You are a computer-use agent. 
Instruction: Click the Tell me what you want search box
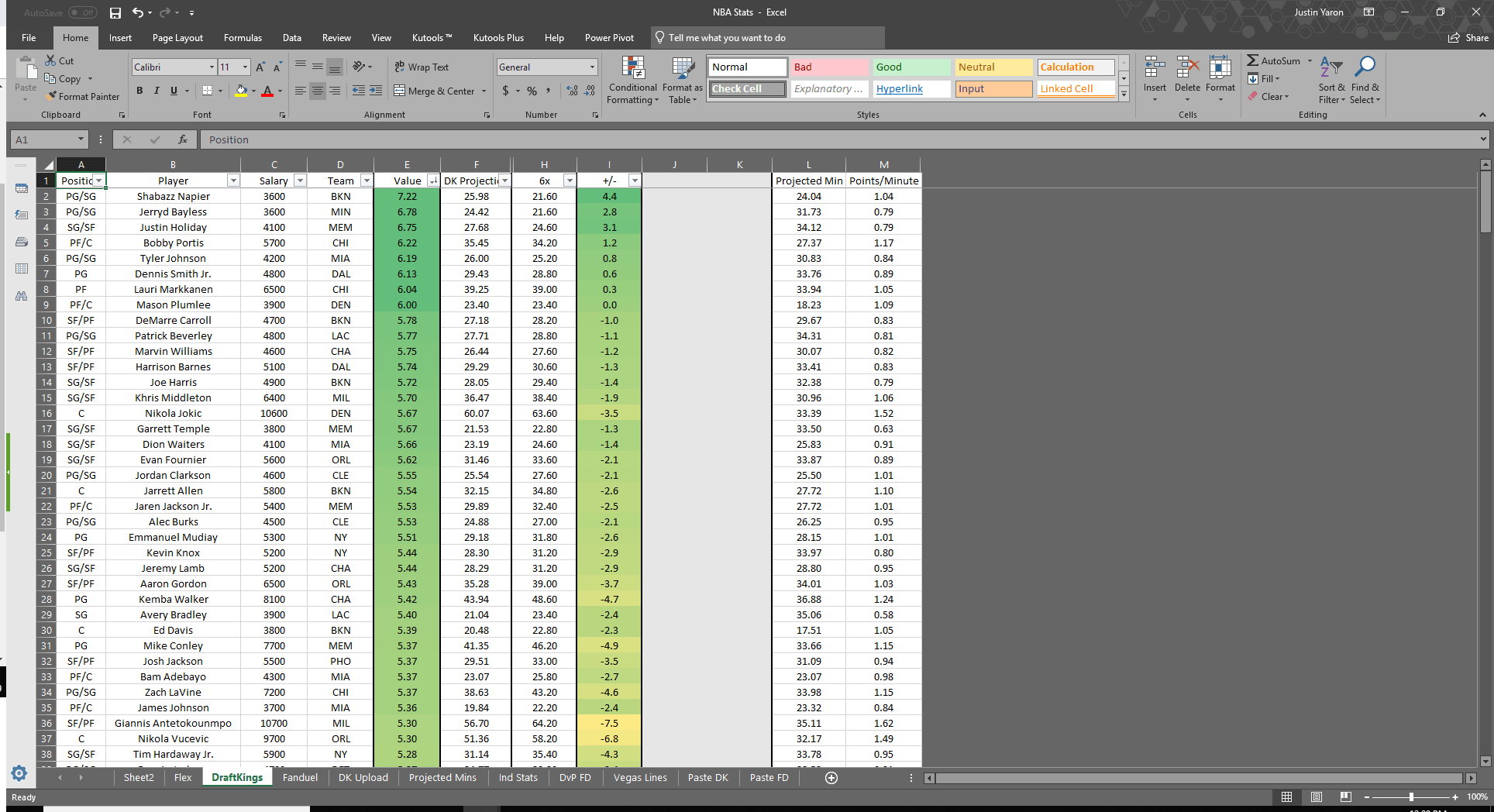tap(767, 38)
